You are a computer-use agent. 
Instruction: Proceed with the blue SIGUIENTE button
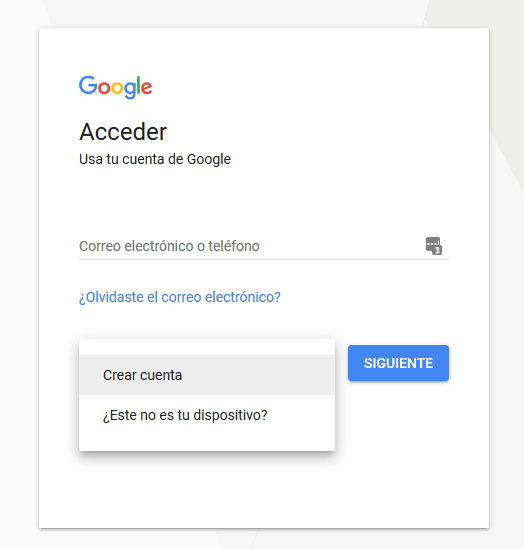click(398, 363)
